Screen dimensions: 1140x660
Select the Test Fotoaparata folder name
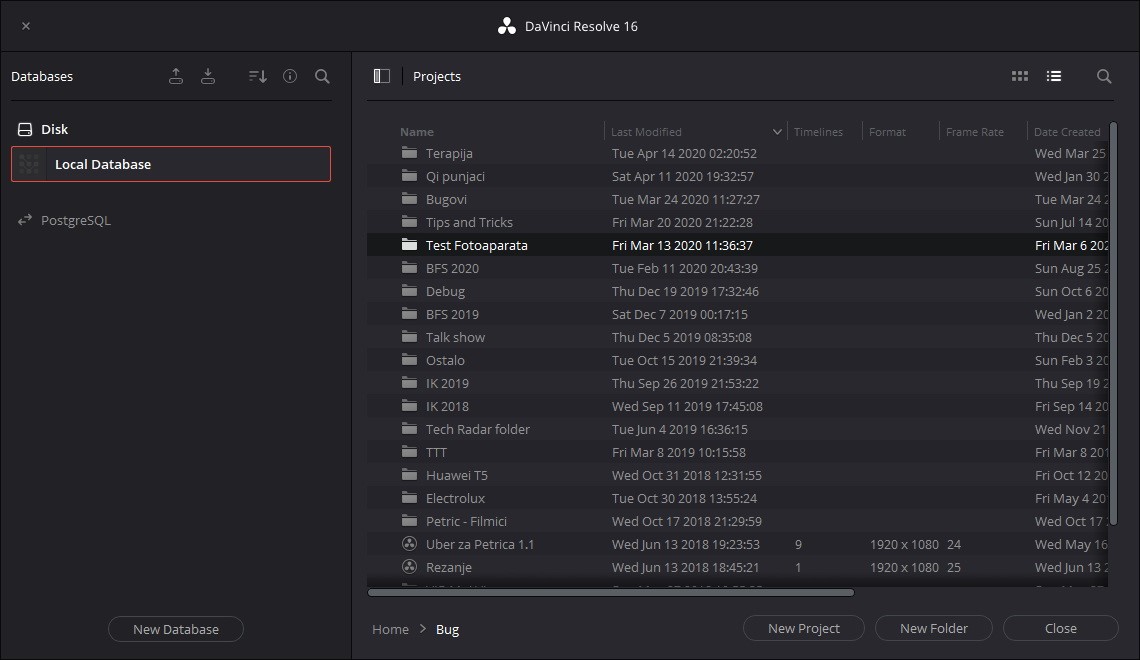[x=476, y=246]
